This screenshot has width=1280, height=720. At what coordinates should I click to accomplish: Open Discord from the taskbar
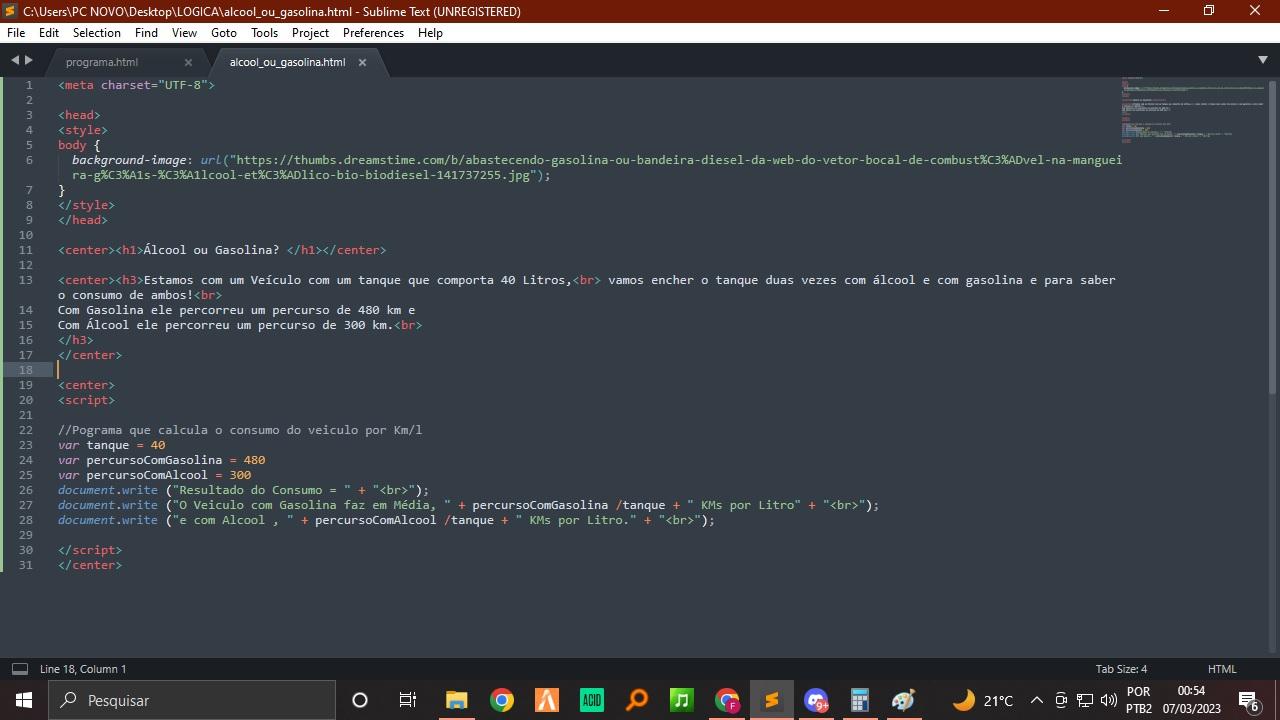(816, 700)
